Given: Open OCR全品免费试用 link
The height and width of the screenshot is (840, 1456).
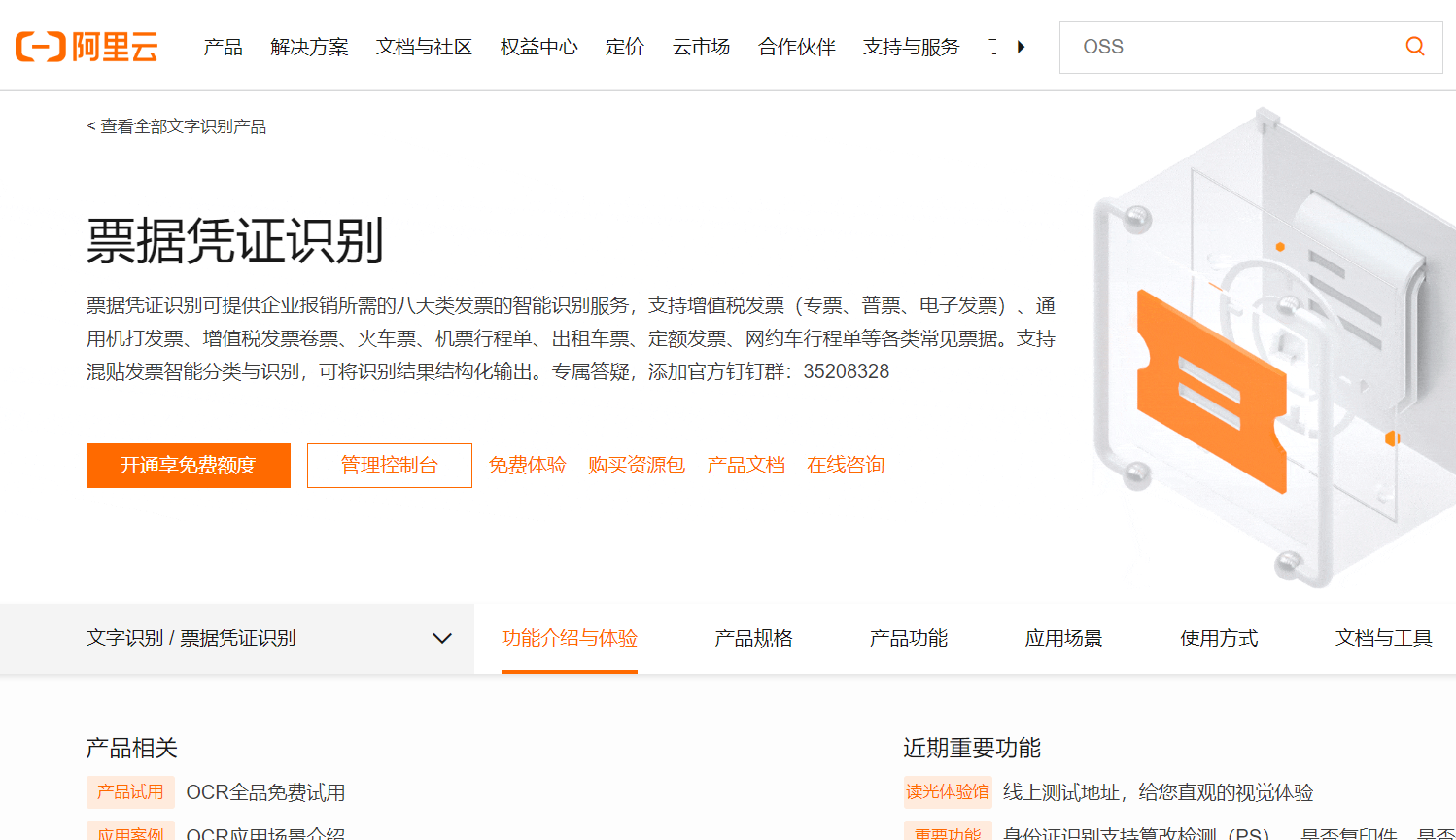Looking at the screenshot, I should click(x=265, y=792).
